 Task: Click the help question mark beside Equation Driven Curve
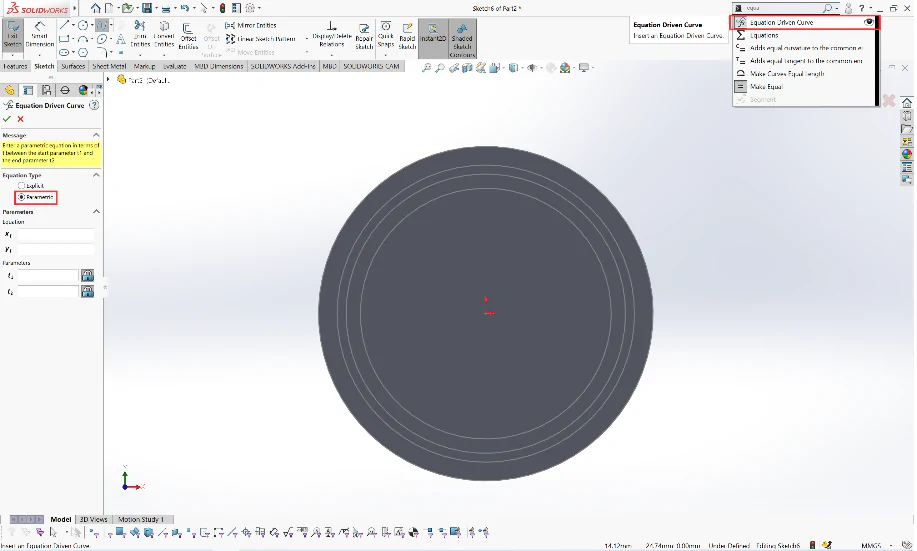tap(94, 105)
